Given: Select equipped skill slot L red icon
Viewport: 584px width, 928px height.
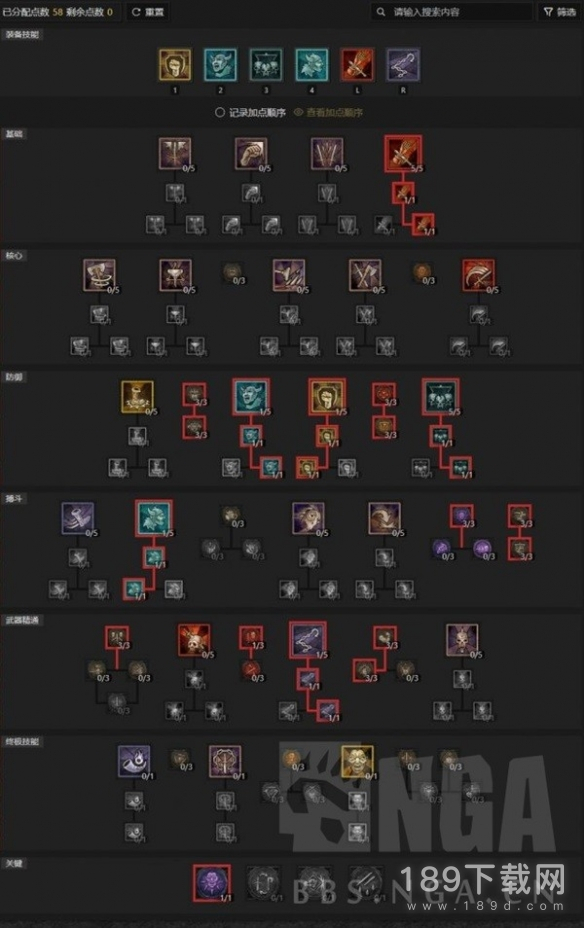Looking at the screenshot, I should [x=357, y=65].
